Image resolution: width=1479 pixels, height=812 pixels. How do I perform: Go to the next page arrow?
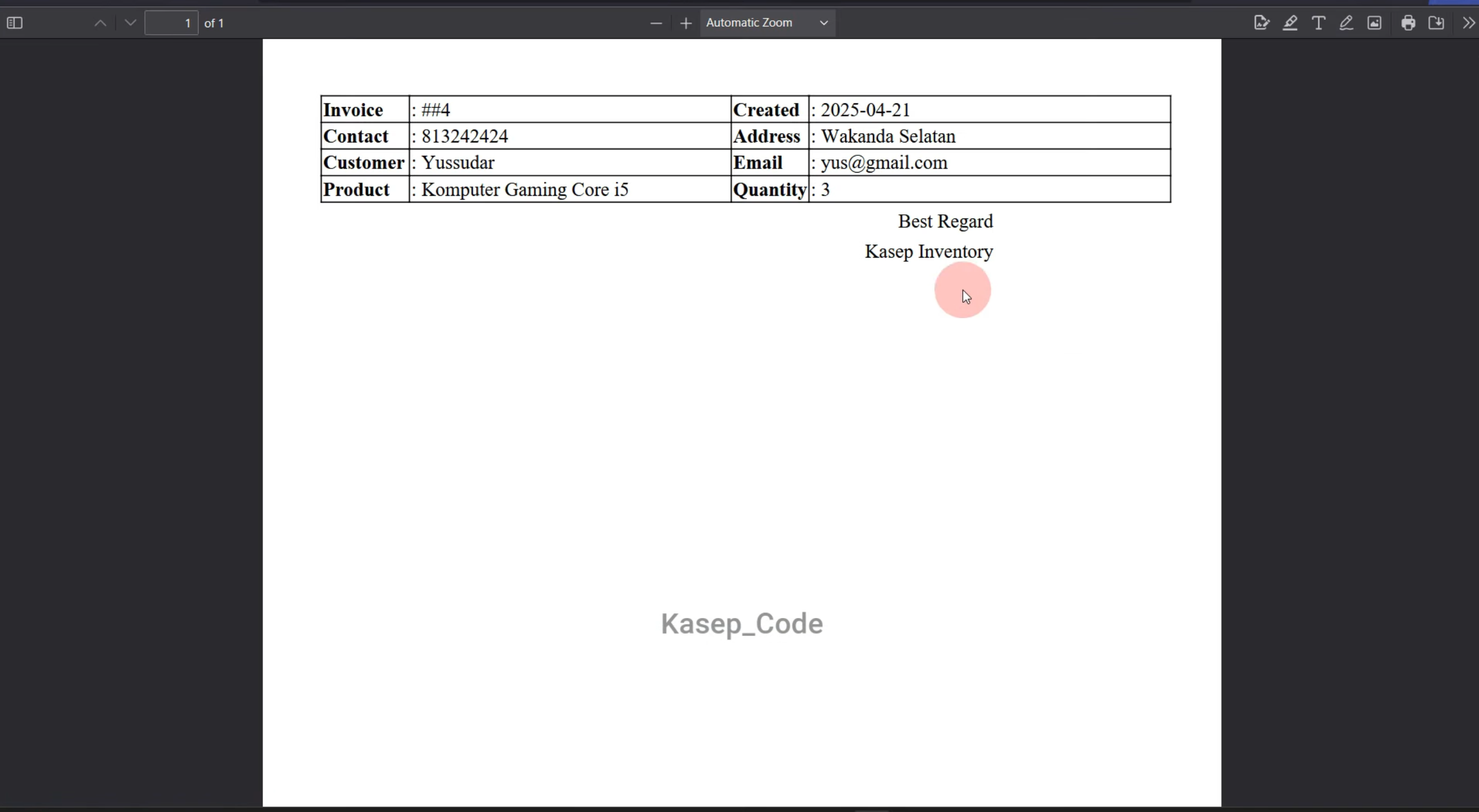pyautogui.click(x=130, y=23)
